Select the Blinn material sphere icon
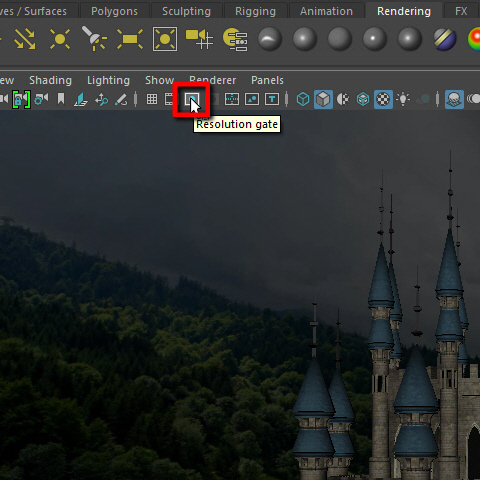 pyautogui.click(x=305, y=39)
